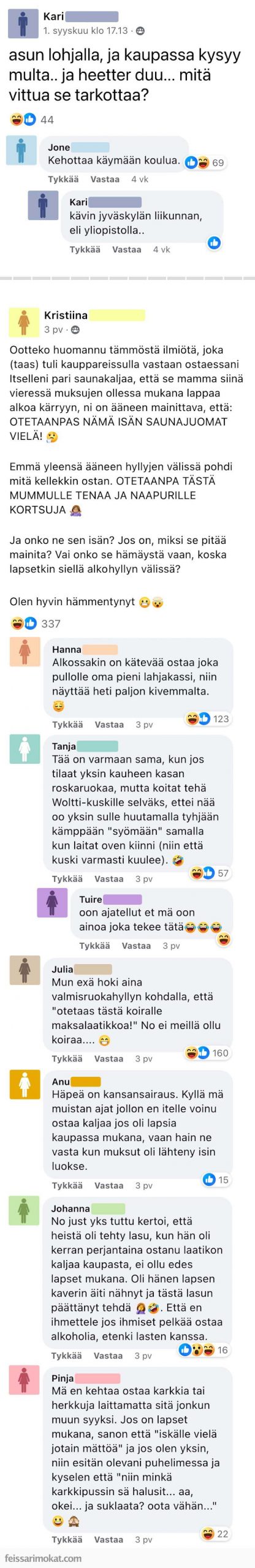
Task: Open Hanna's peach profile avatar
Action: 25,651
